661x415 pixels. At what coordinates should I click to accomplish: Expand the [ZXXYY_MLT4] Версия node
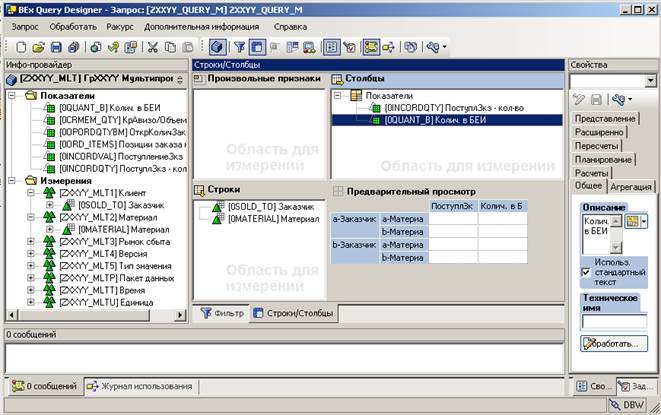click(31, 253)
